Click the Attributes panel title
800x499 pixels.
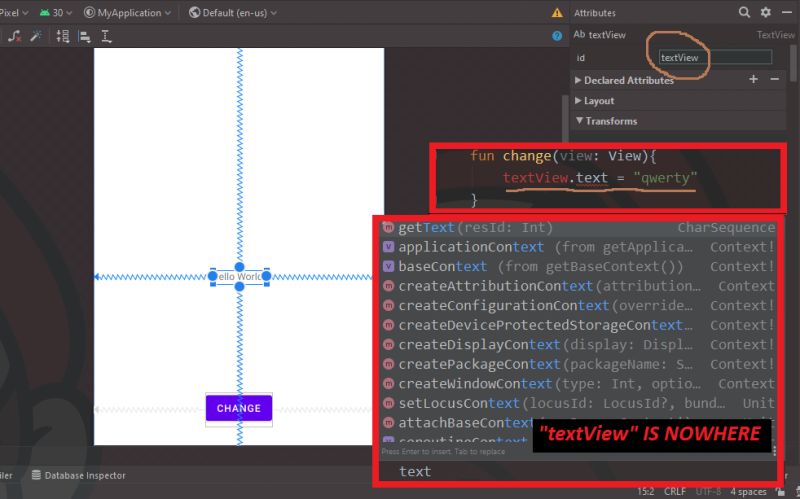(x=595, y=13)
